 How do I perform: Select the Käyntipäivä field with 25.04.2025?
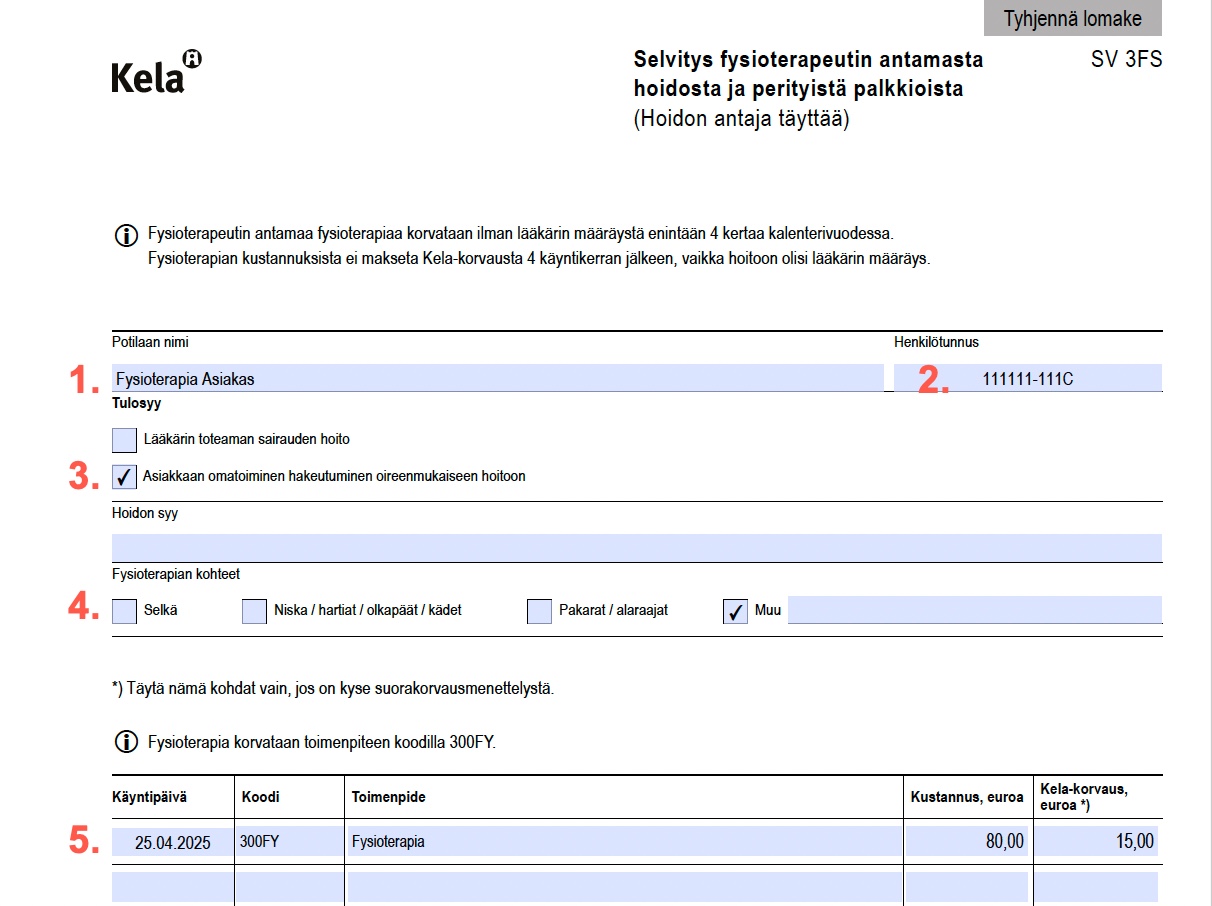coord(172,842)
